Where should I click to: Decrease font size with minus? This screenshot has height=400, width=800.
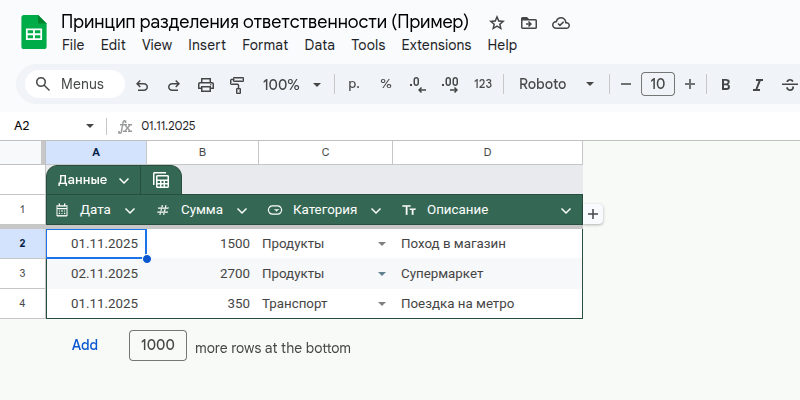[626, 84]
